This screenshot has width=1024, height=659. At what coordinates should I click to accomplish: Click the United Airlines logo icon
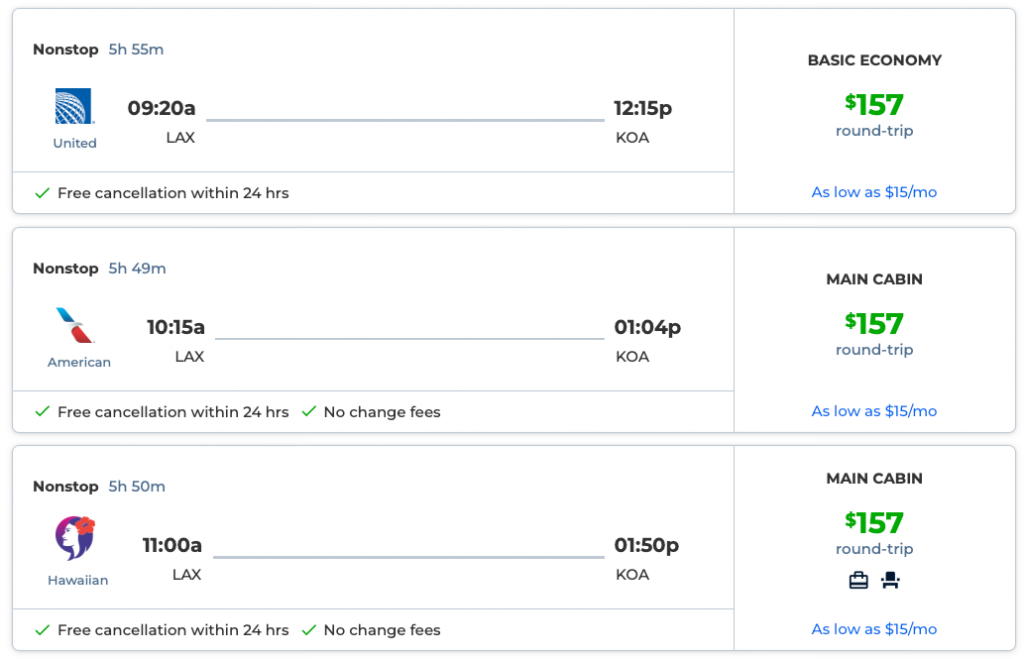point(75,107)
